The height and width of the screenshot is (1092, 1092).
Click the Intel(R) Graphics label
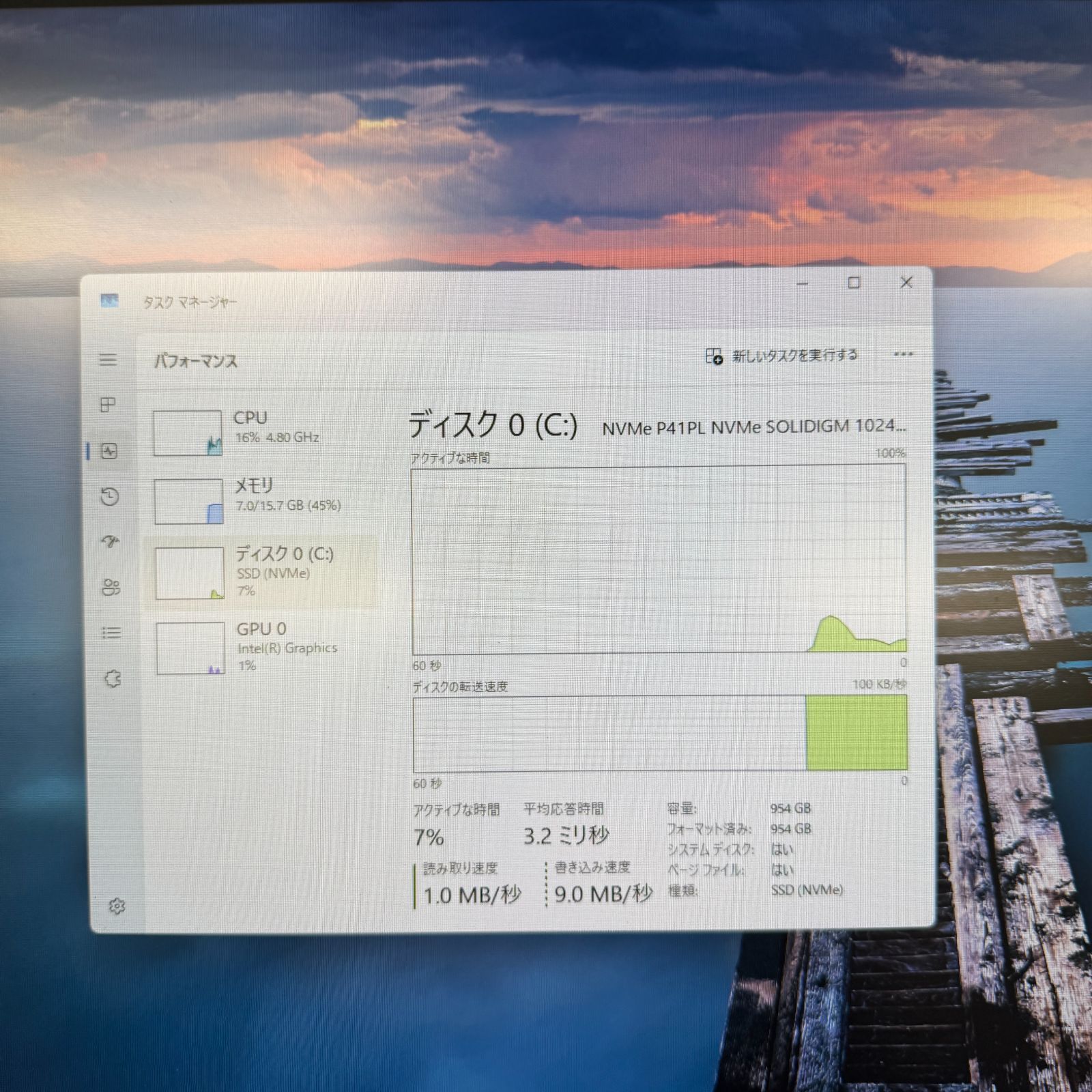[x=287, y=648]
